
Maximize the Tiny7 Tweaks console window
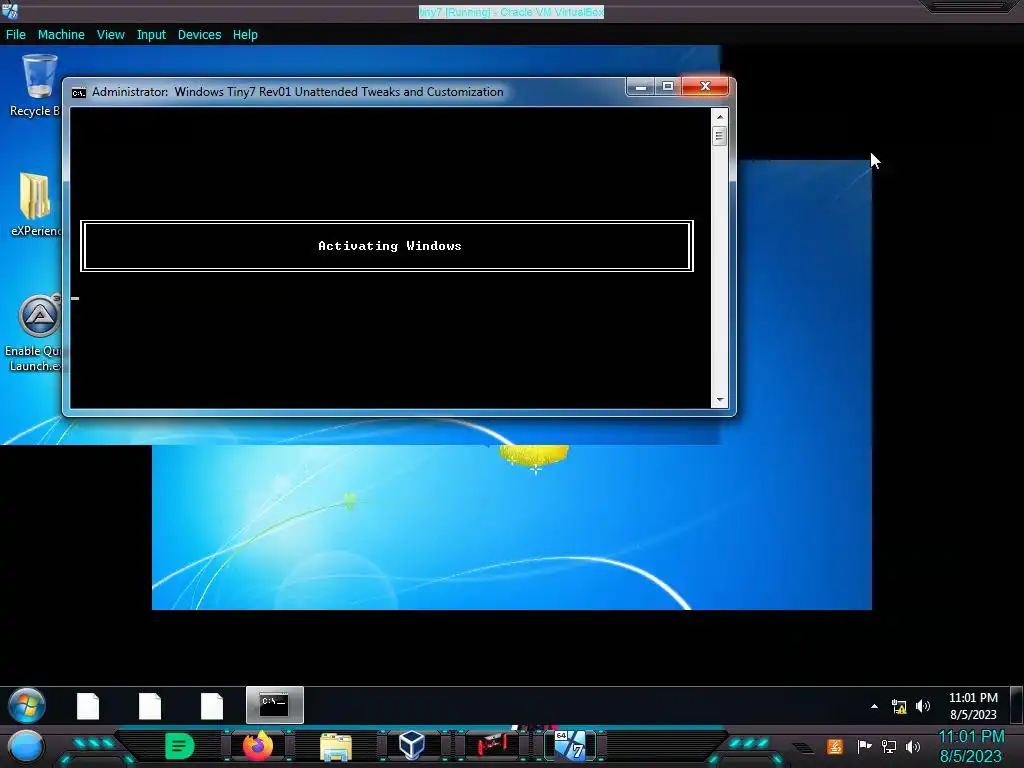pyautogui.click(x=667, y=86)
